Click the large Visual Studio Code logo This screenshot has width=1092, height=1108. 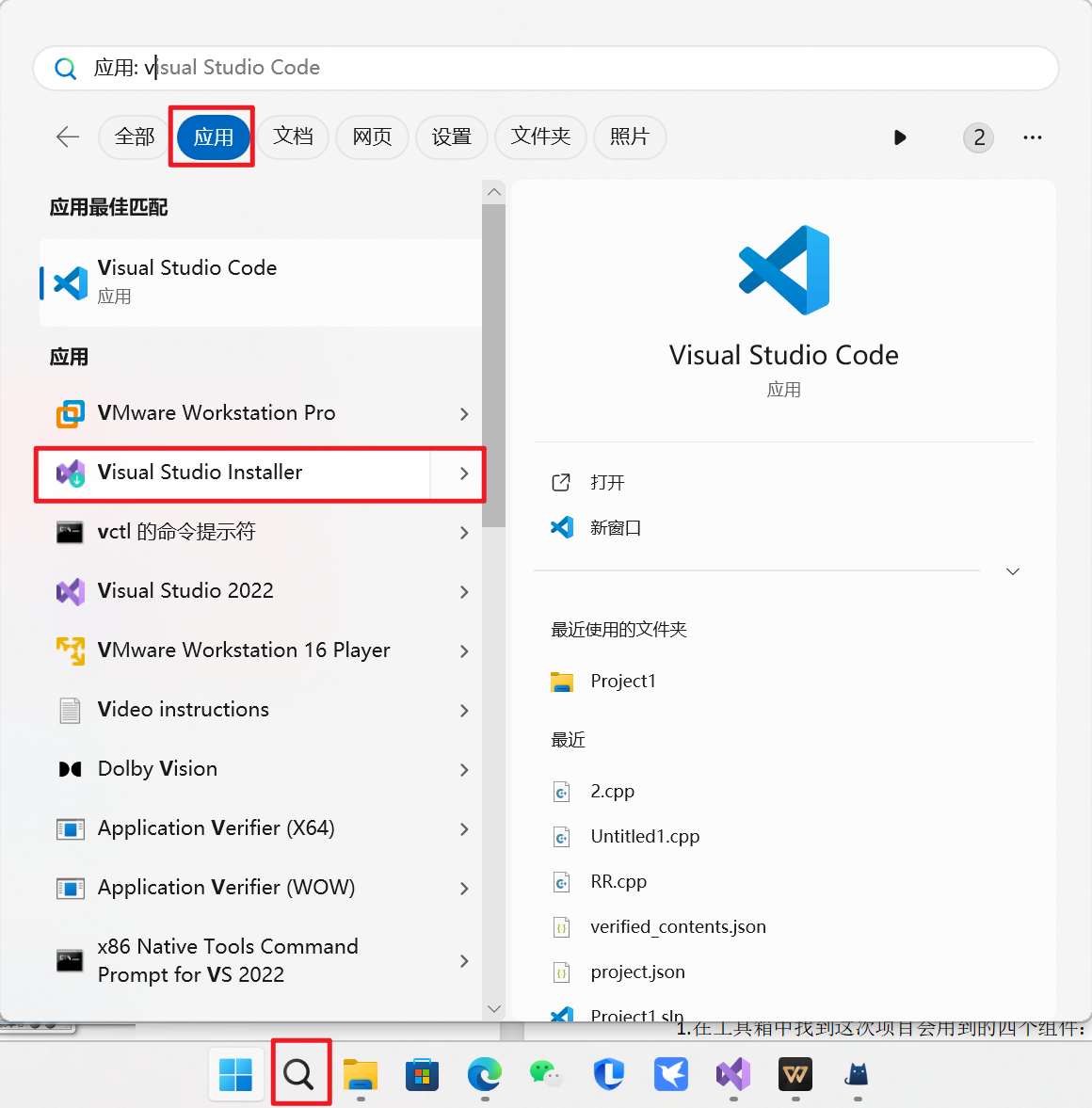point(784,270)
